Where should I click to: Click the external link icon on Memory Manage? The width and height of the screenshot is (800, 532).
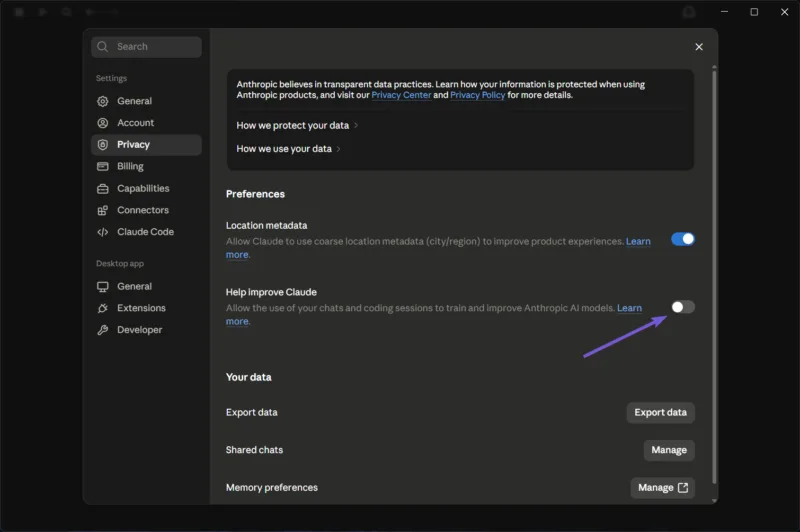click(x=683, y=488)
